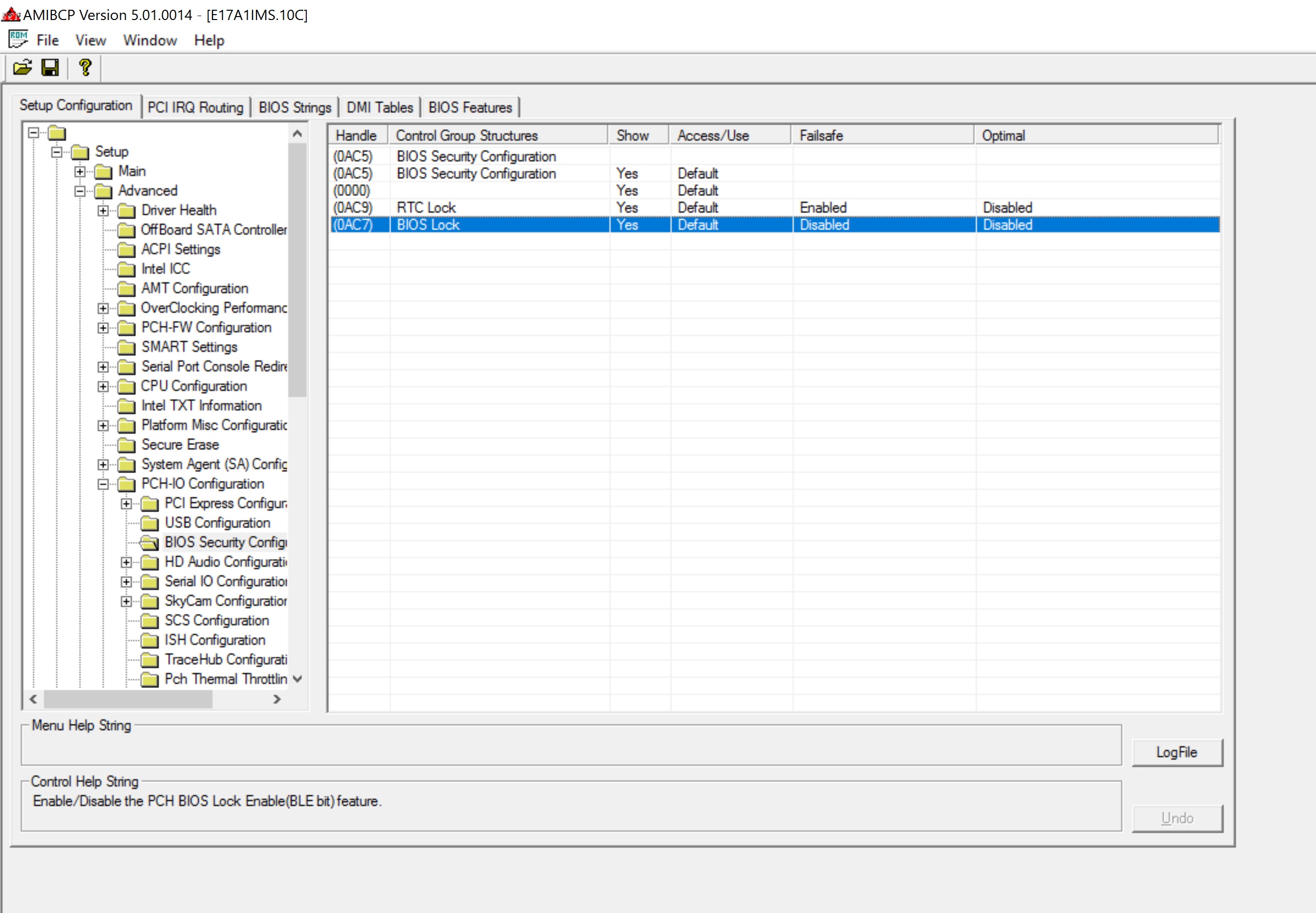This screenshot has height=913, width=1316.
Task: Switch to the DMI Tables tab
Action: click(380, 107)
